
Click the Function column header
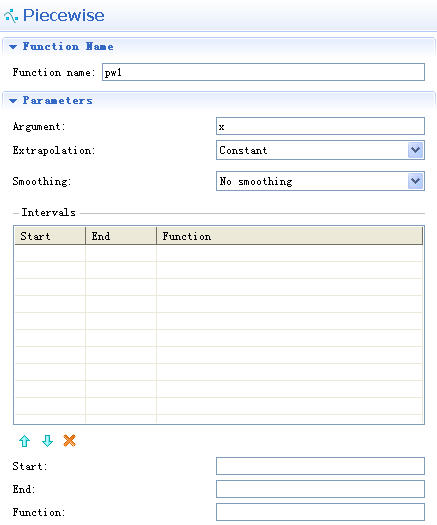pos(289,236)
